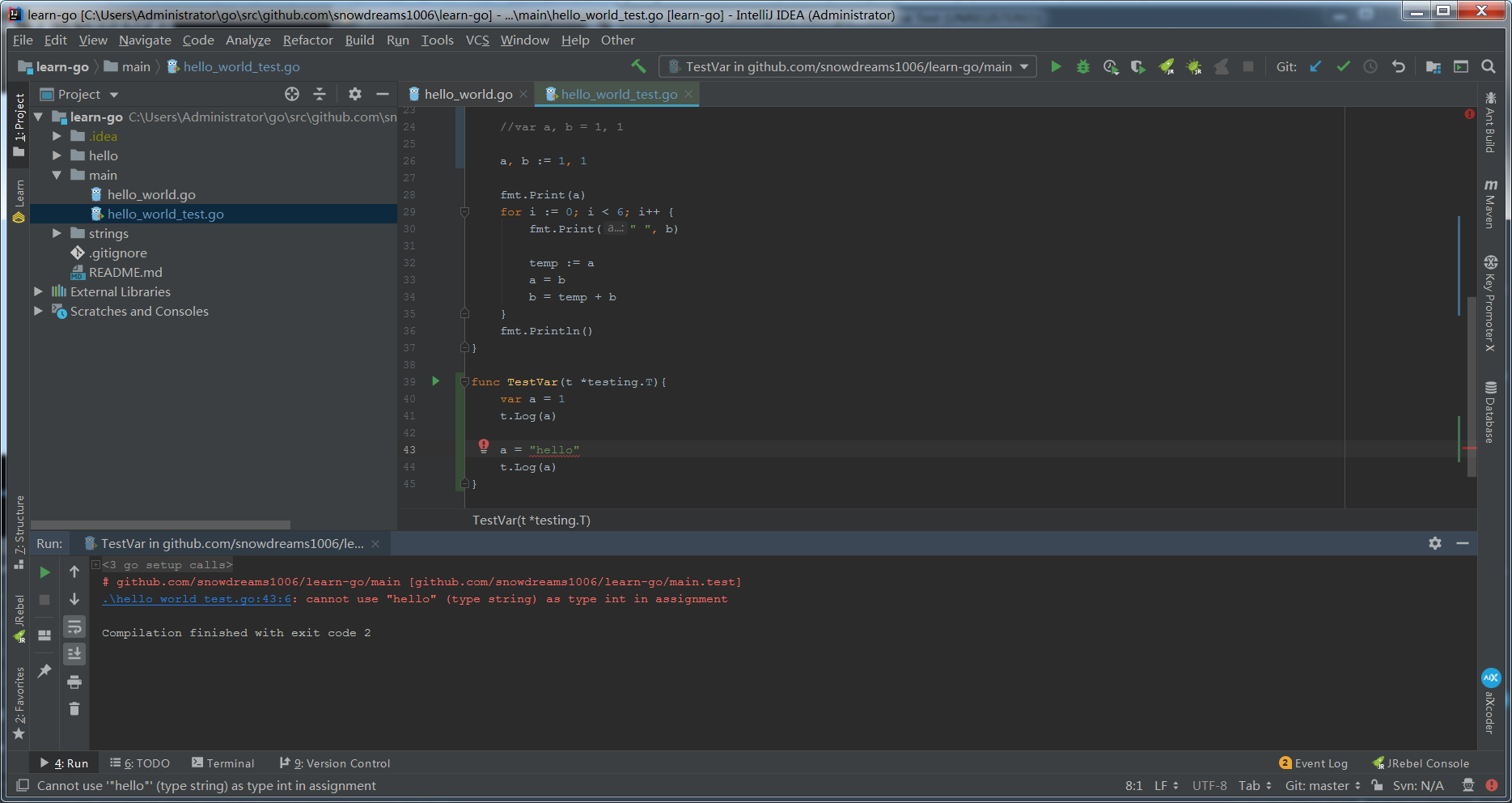Image resolution: width=1512 pixels, height=803 pixels.
Task: Start debugging with the bug icon
Action: (1083, 66)
